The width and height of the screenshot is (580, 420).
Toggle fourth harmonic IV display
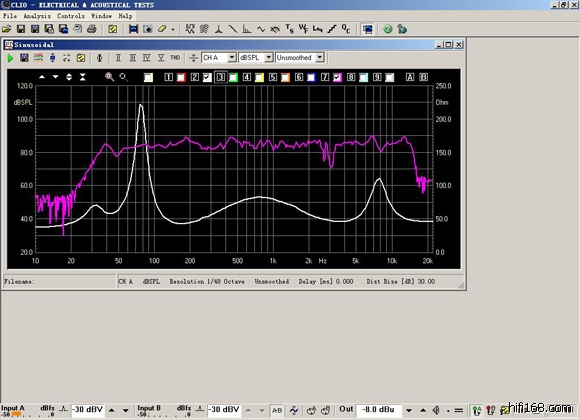(x=146, y=58)
